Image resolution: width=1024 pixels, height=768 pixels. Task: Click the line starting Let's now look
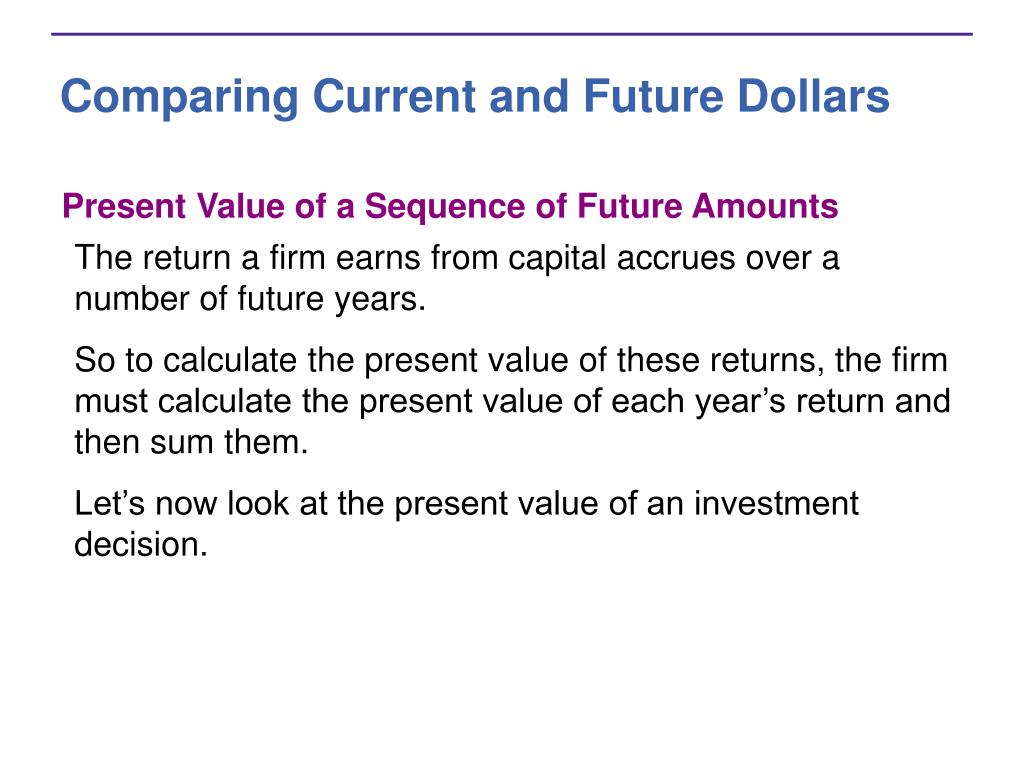pos(466,504)
